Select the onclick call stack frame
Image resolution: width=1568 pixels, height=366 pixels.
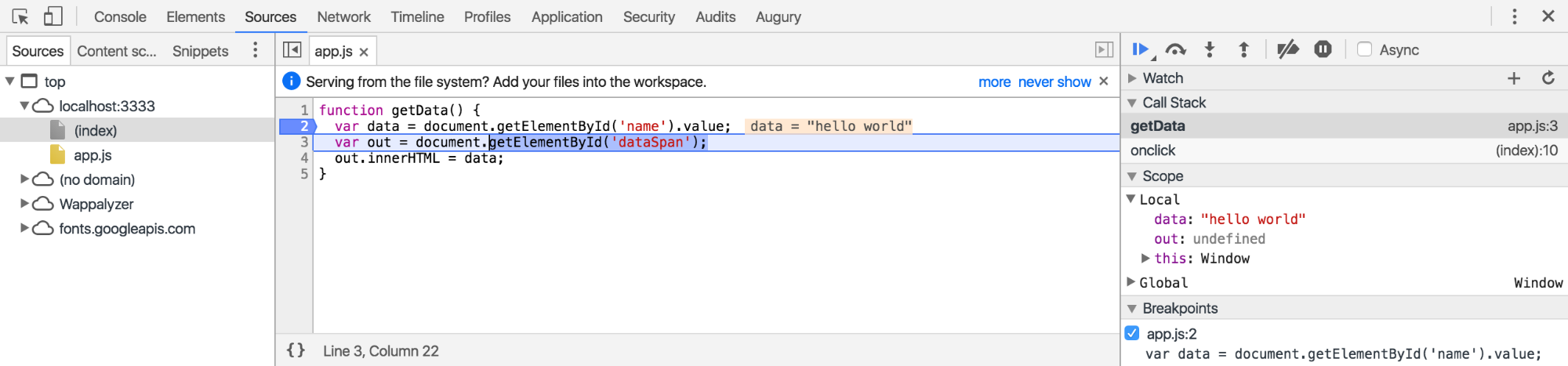coord(1344,150)
